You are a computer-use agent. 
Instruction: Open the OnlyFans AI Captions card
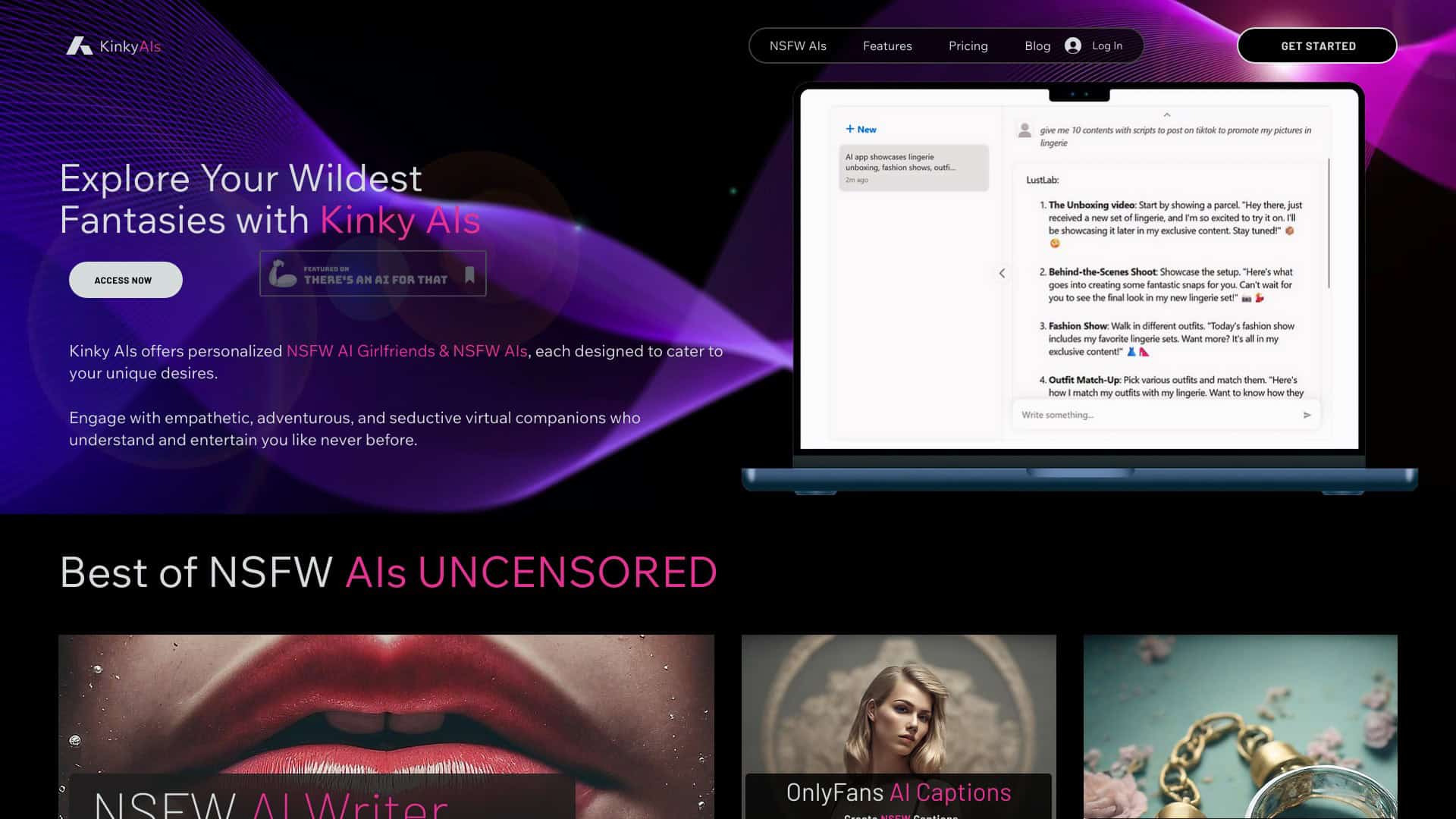898,792
